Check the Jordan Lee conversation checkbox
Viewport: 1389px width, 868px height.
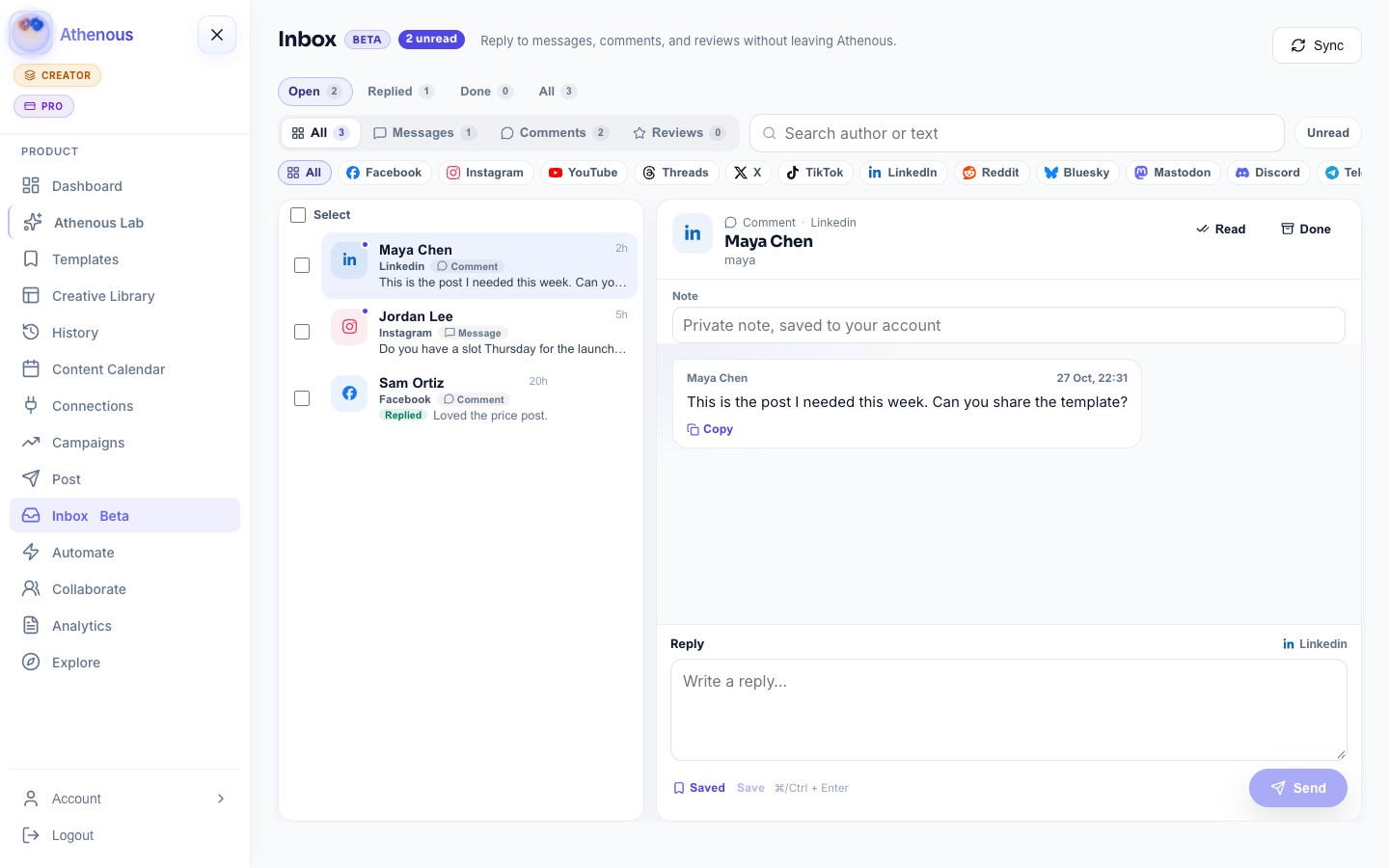point(302,332)
